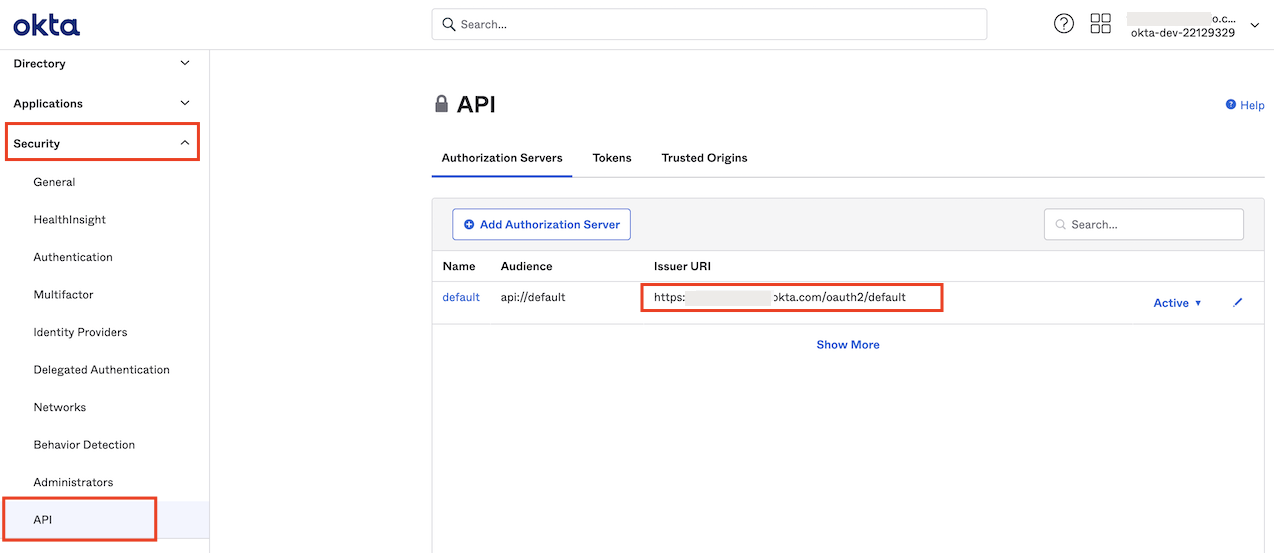The height and width of the screenshot is (553, 1274).
Task: Click the Help link icon
Action: point(1231,105)
